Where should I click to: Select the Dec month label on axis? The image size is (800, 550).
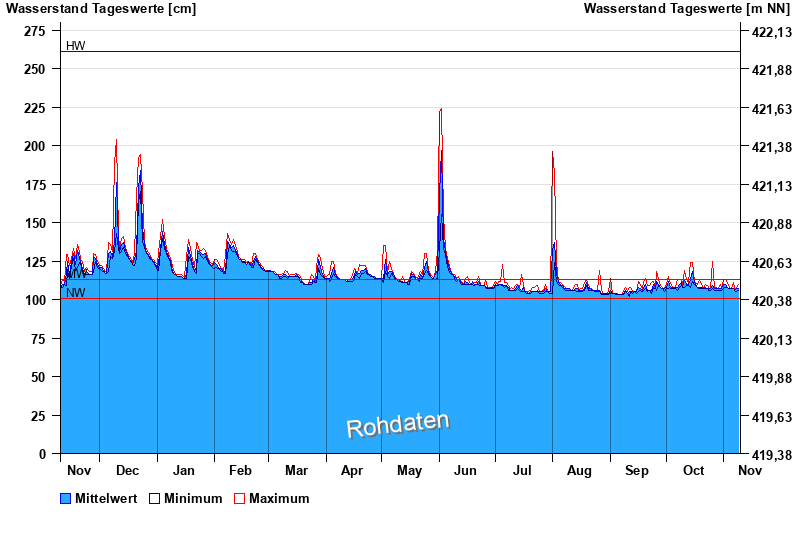click(127, 470)
